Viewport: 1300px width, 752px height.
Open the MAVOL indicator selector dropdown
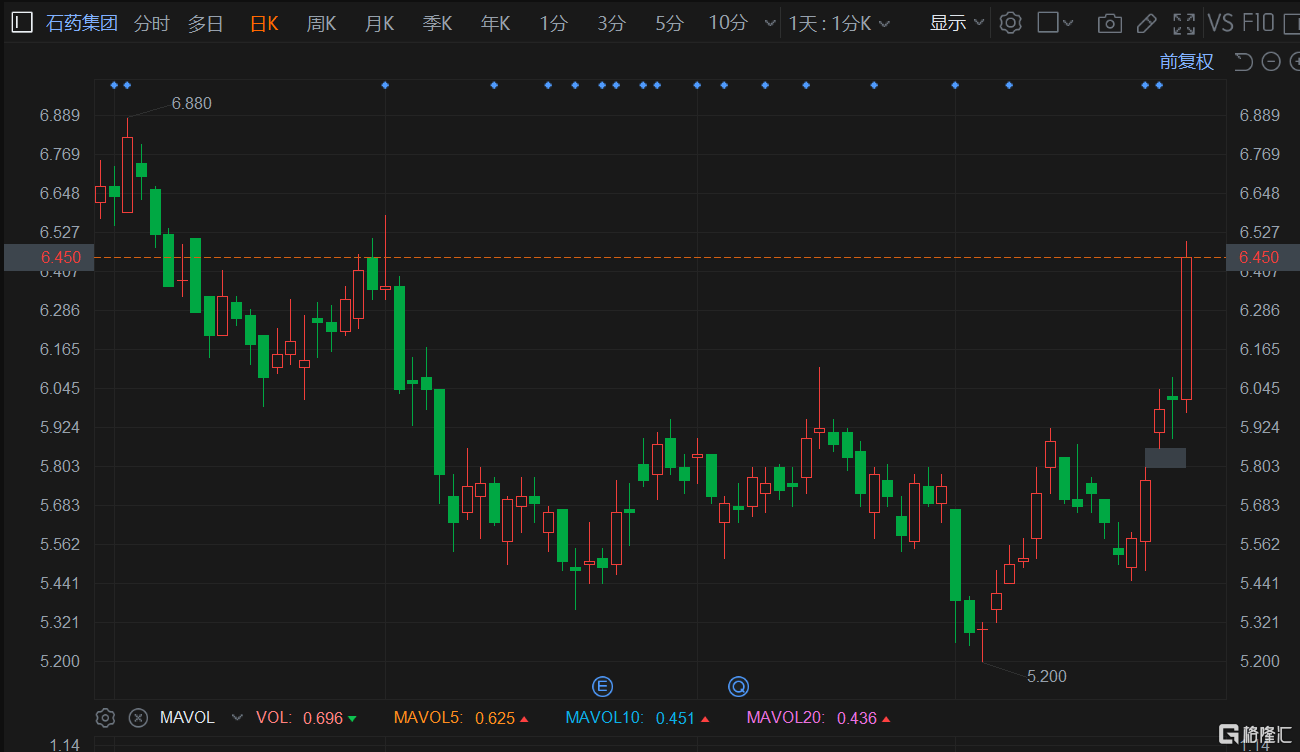(237, 717)
